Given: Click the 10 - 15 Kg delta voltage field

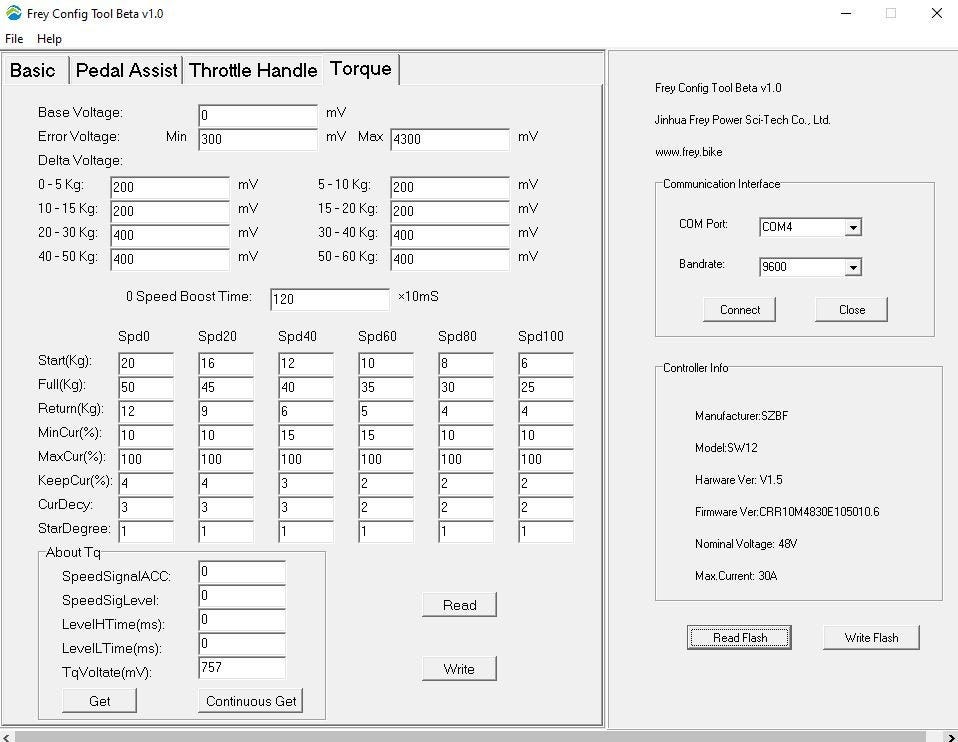Looking at the screenshot, I should (x=170, y=211).
